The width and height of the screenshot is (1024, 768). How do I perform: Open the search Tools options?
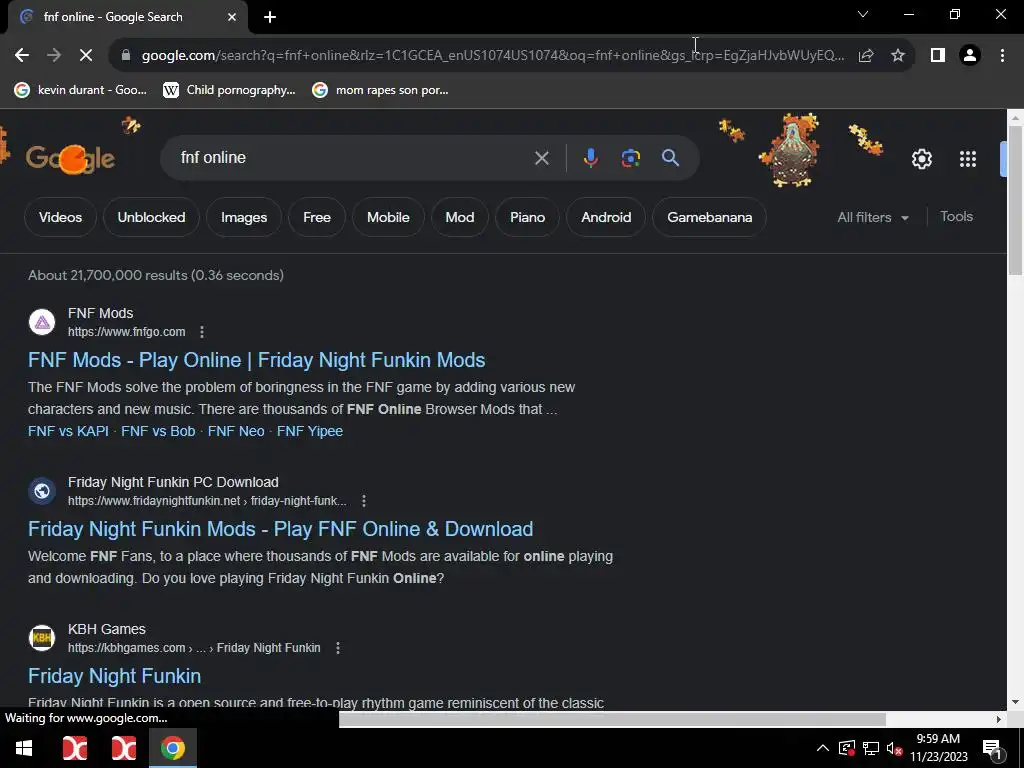tap(956, 216)
